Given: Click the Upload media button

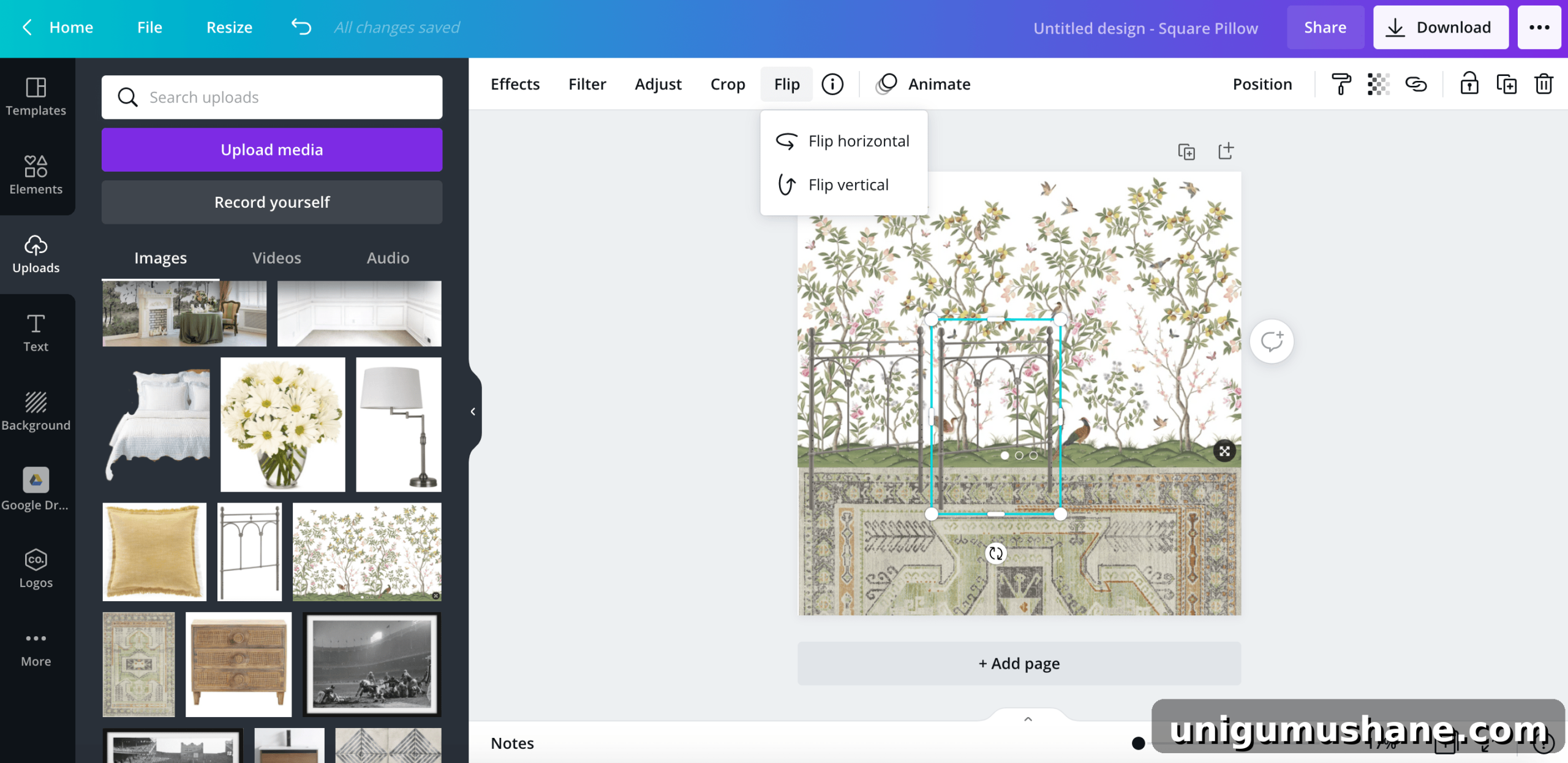Looking at the screenshot, I should 272,150.
